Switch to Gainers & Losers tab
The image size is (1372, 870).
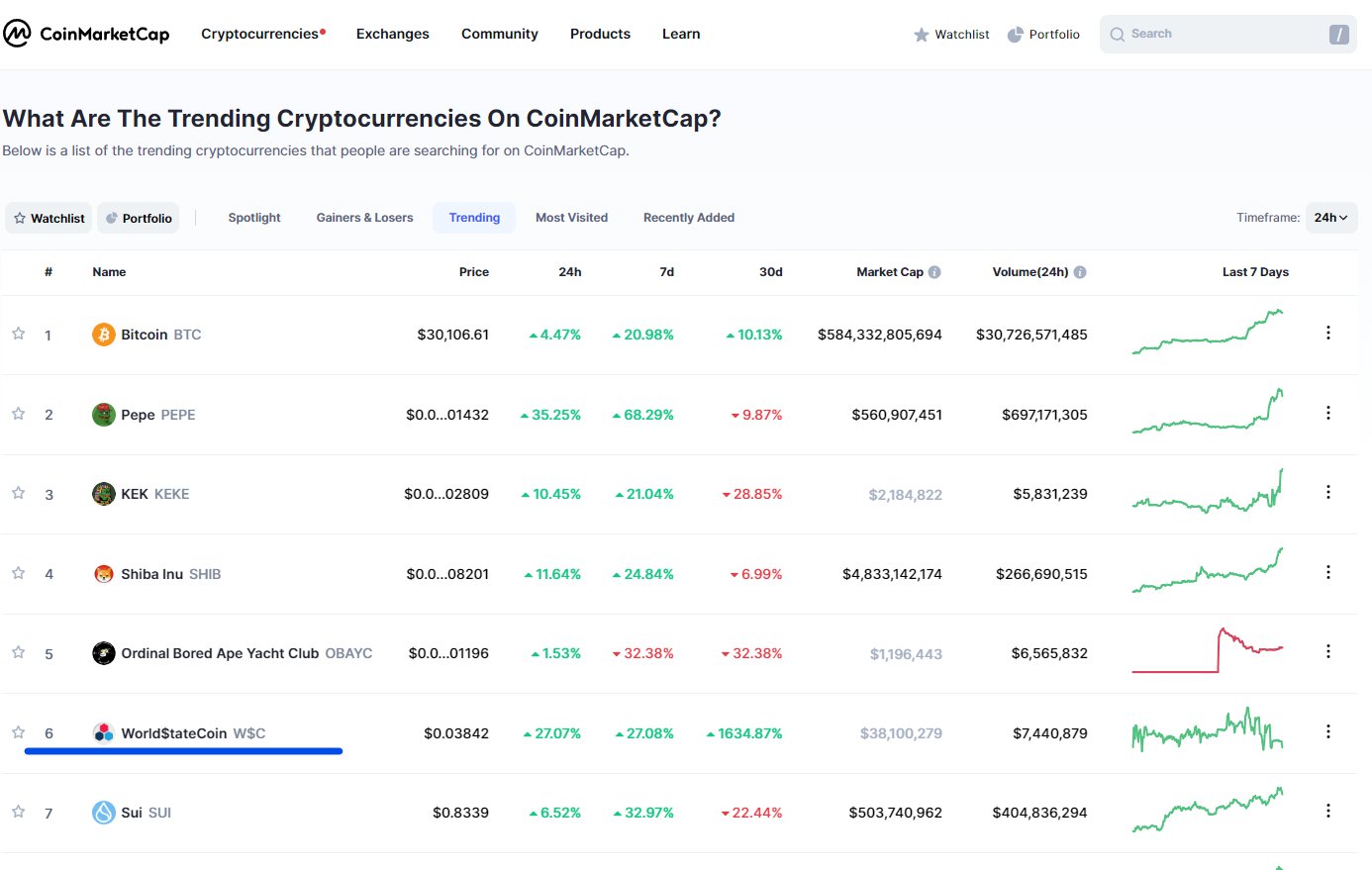point(364,218)
